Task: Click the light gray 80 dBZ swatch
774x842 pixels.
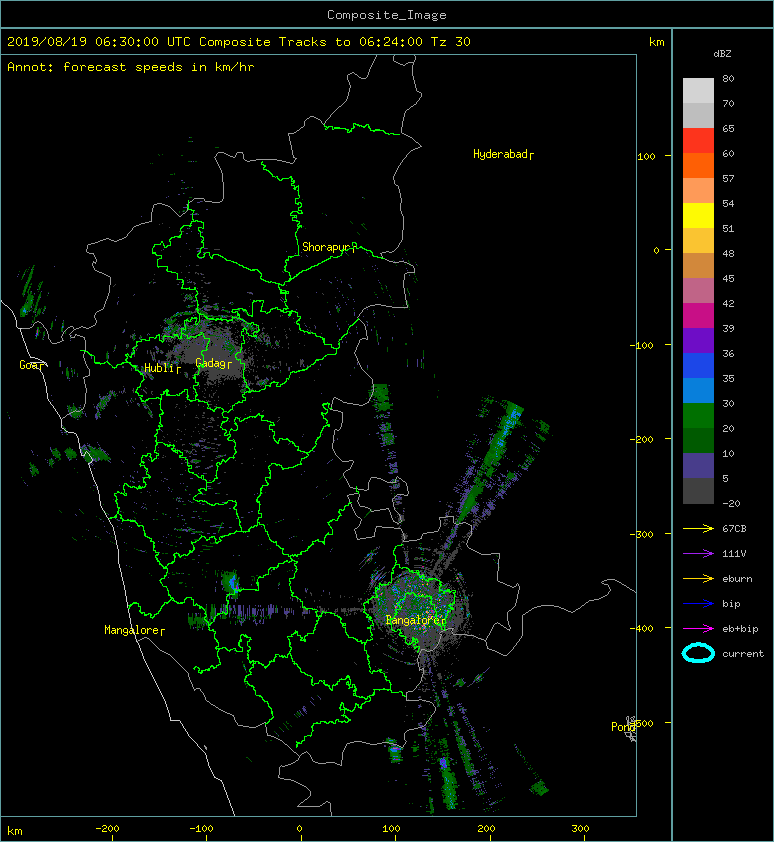Action: pos(698,91)
